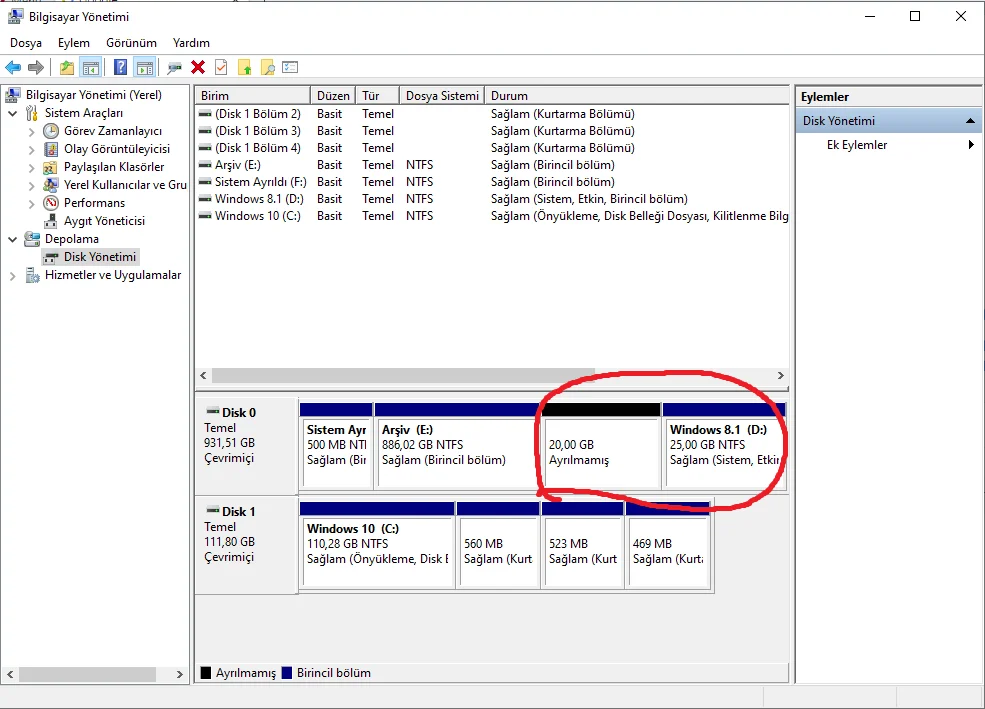Screen dimensions: 985x709
Task: Open the Eylem menu
Action: click(73, 43)
